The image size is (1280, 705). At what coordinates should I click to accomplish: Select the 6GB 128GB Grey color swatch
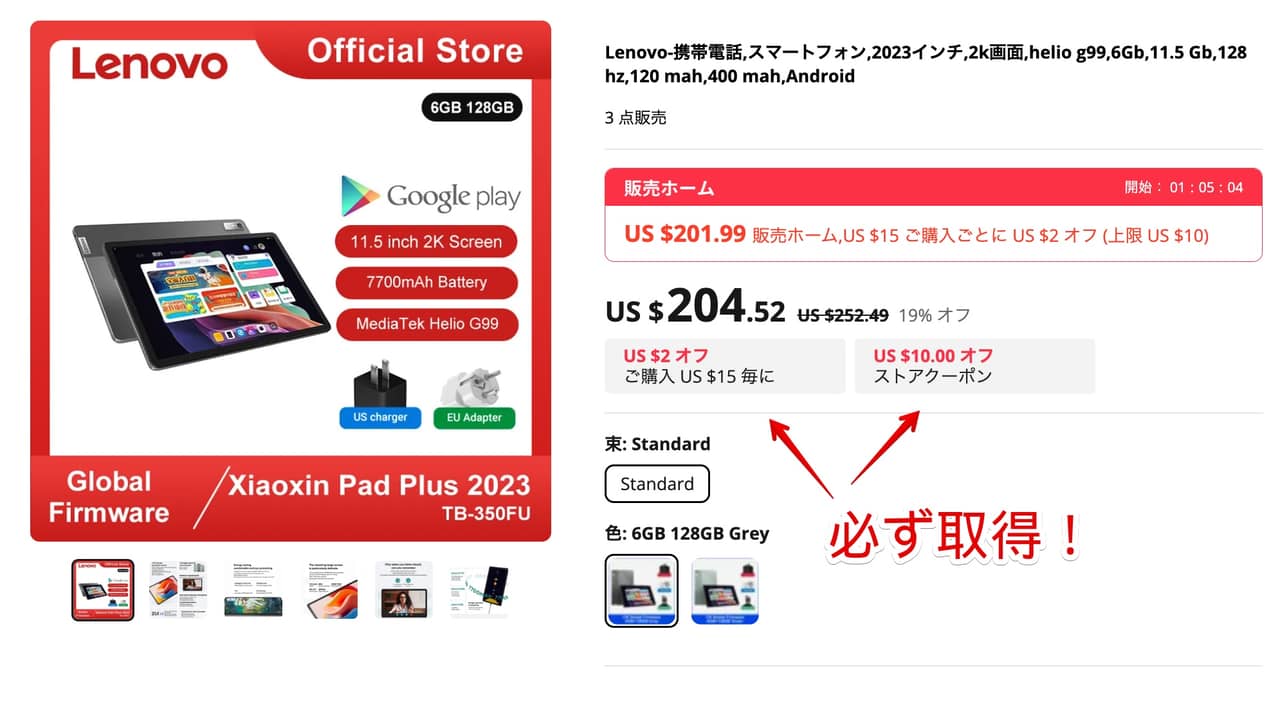[x=642, y=591]
